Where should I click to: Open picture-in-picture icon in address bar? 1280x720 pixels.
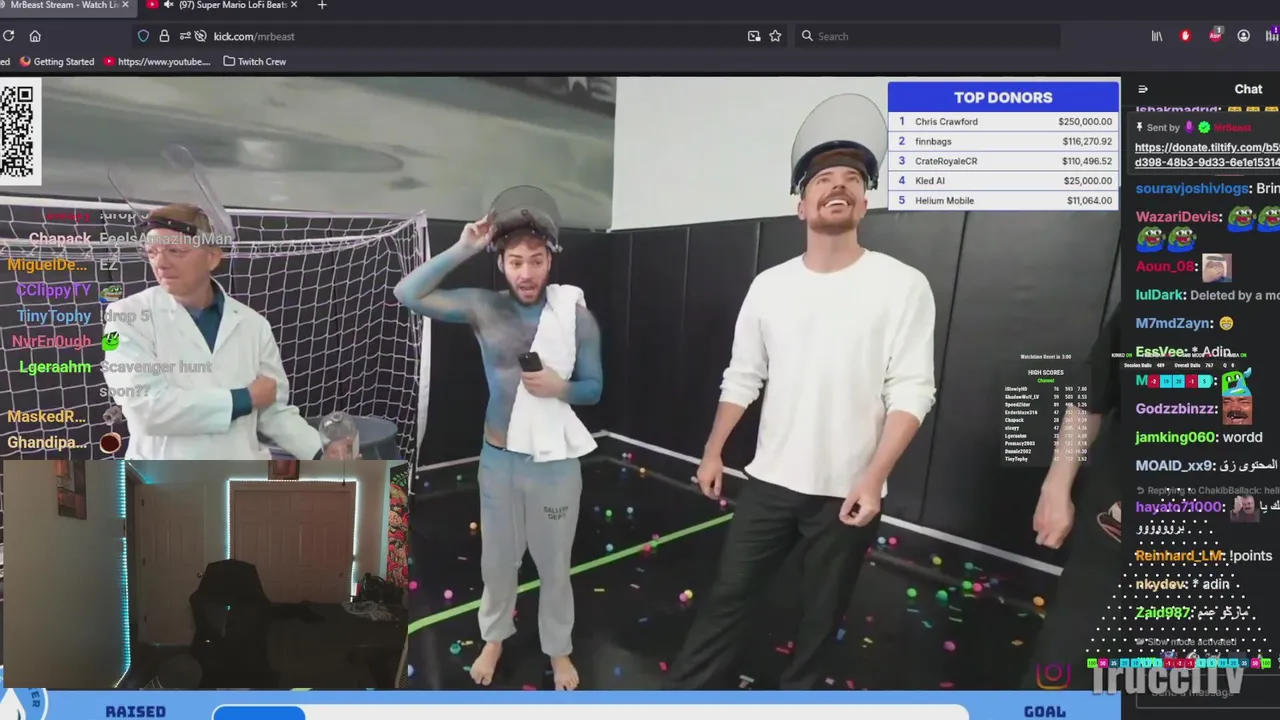pyautogui.click(x=754, y=36)
